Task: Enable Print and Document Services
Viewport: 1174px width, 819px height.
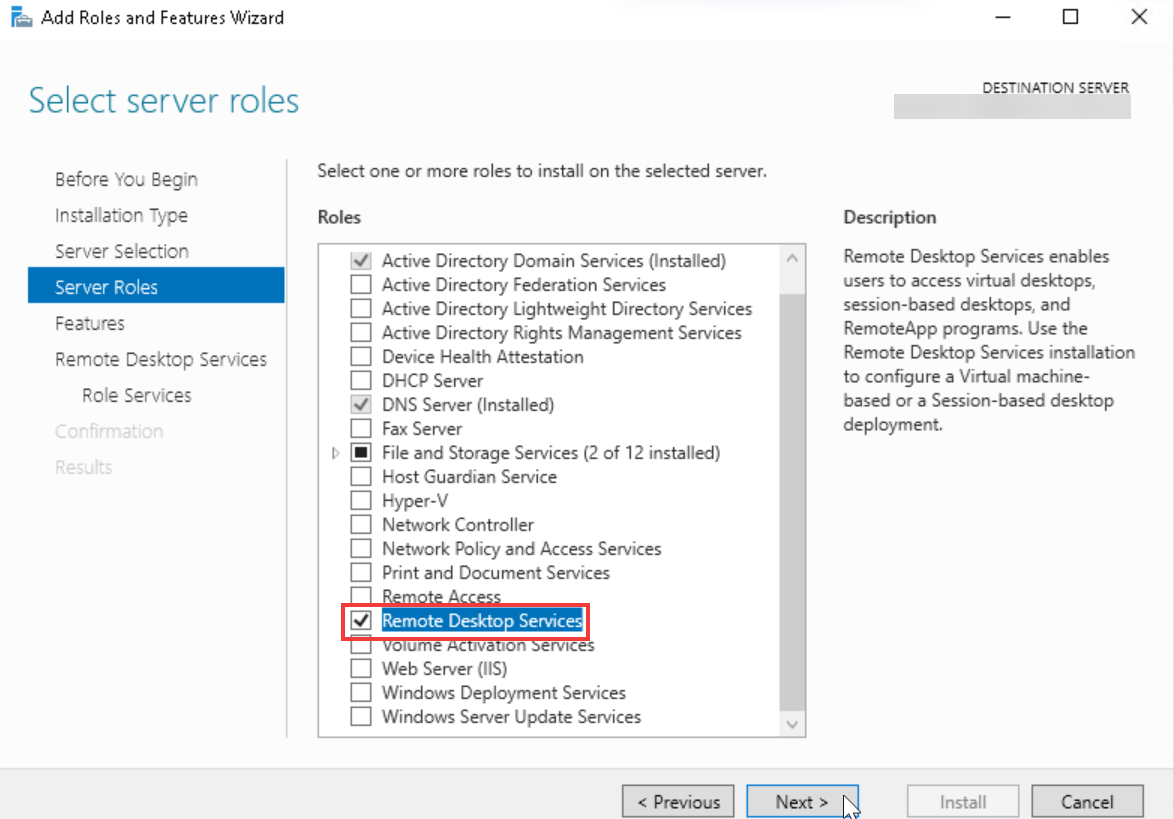Action: pos(361,572)
